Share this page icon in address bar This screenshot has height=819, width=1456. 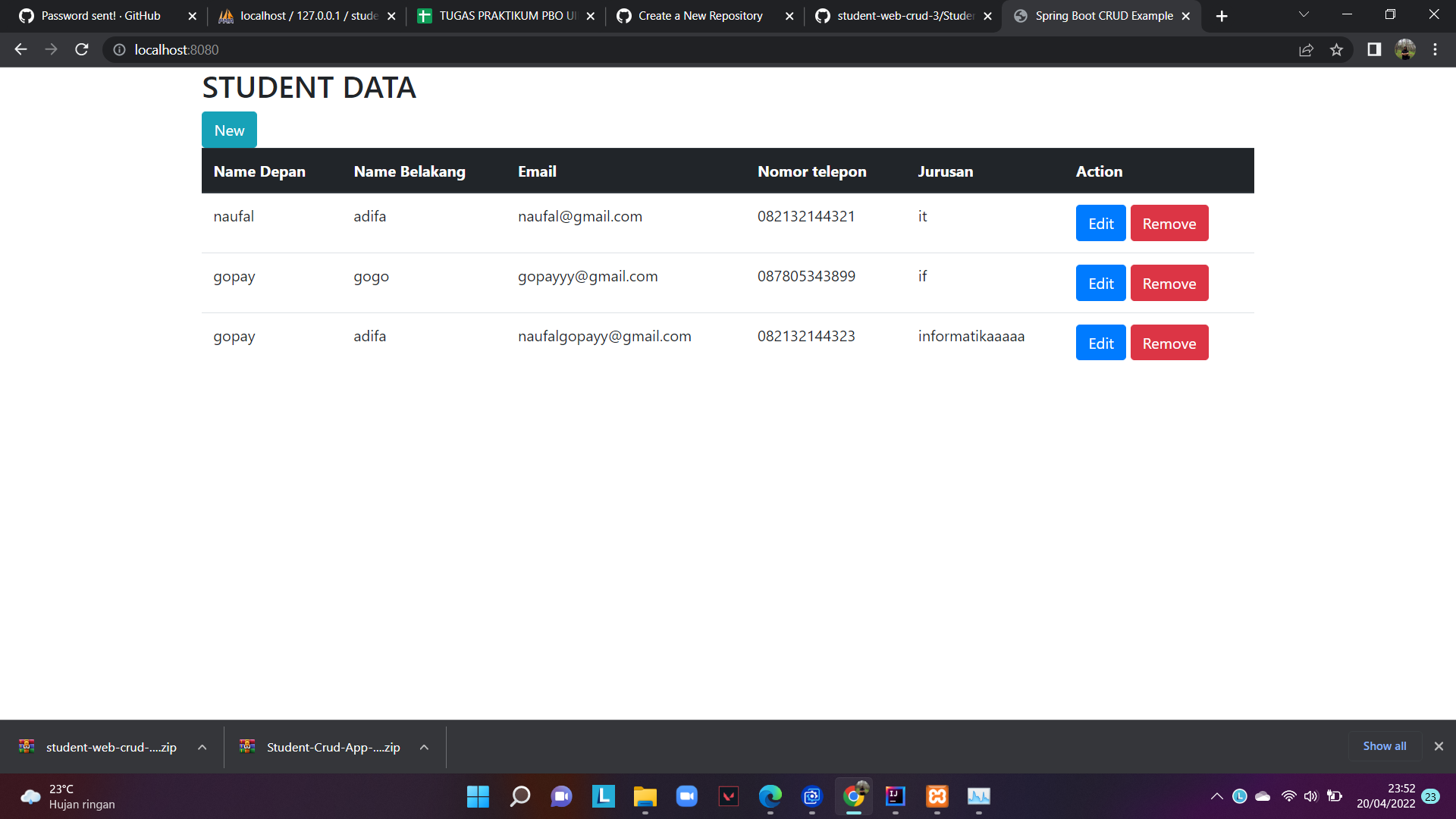1306,49
